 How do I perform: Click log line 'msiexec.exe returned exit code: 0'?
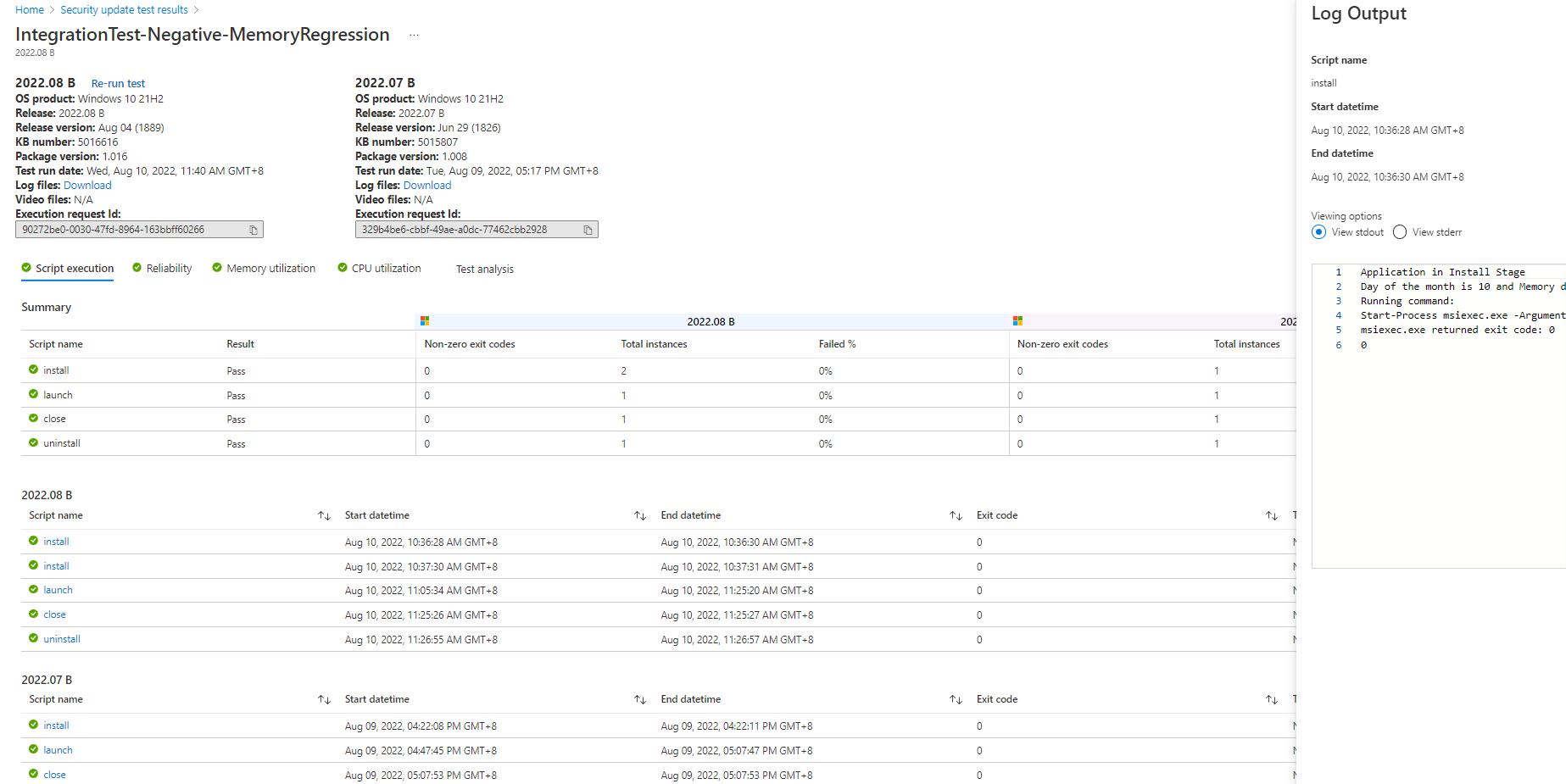[1457, 330]
